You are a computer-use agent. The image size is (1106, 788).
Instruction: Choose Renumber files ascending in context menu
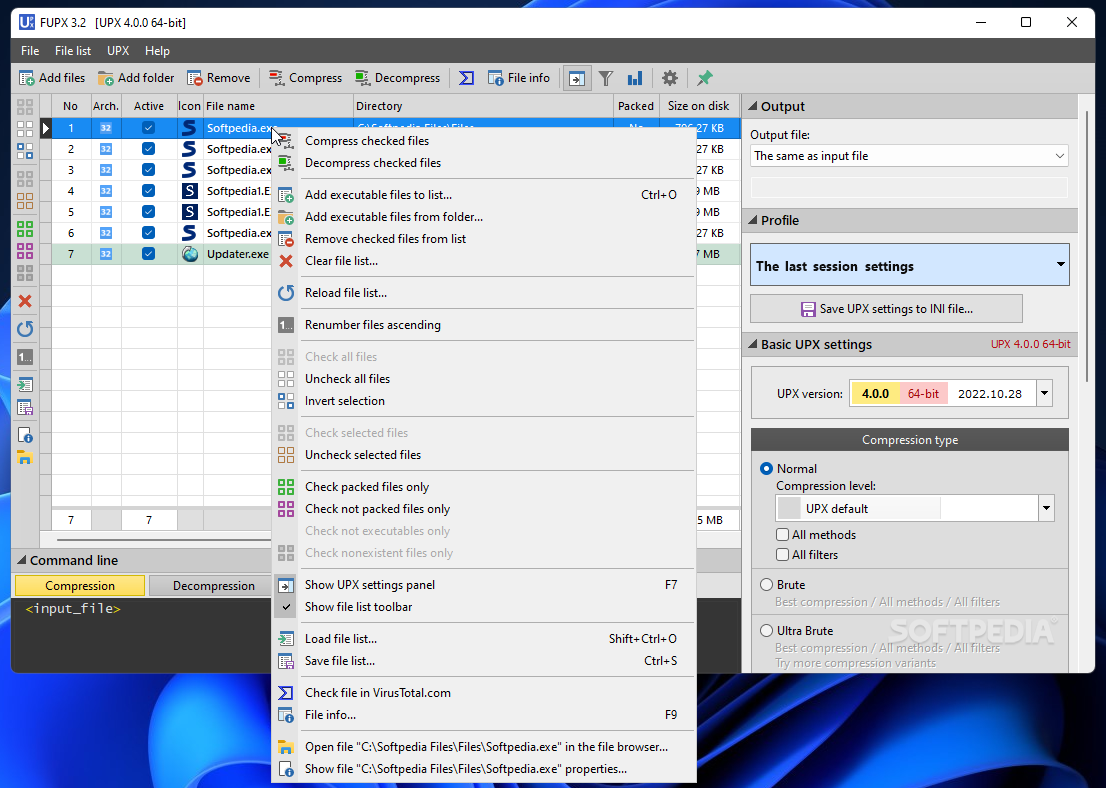pyautogui.click(x=484, y=325)
